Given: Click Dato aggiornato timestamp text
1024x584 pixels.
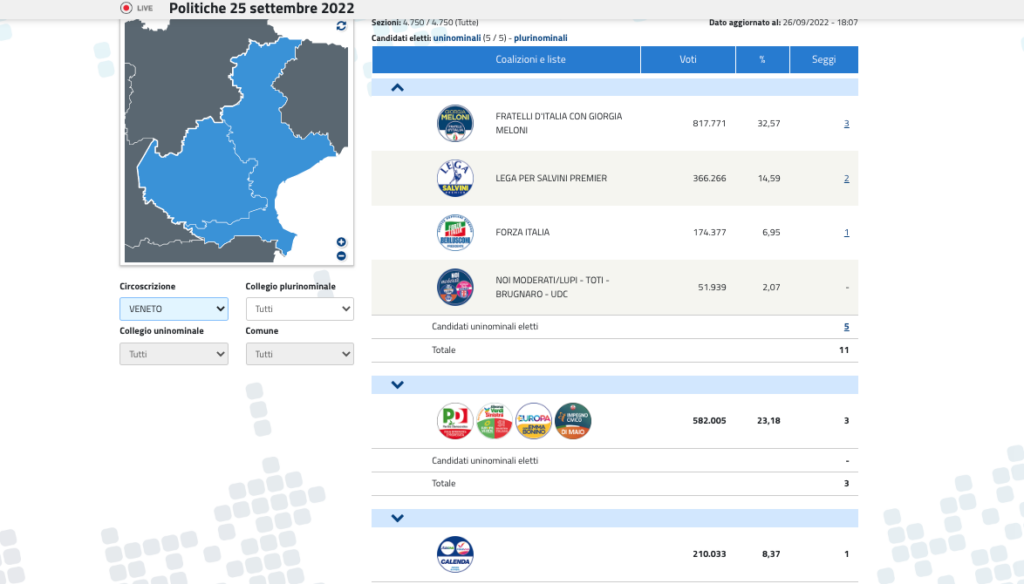Looking at the screenshot, I should click(783, 22).
